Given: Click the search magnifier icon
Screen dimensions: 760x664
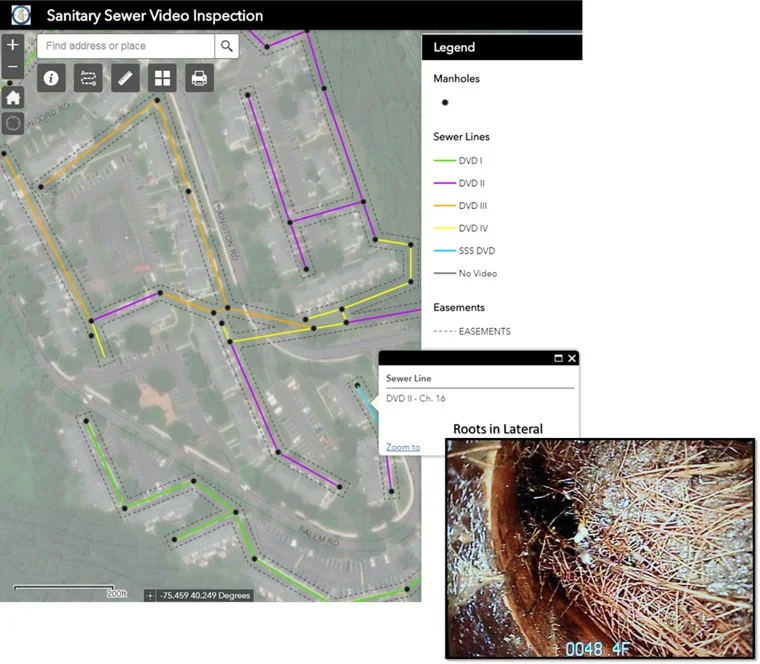Looking at the screenshot, I should 226,46.
